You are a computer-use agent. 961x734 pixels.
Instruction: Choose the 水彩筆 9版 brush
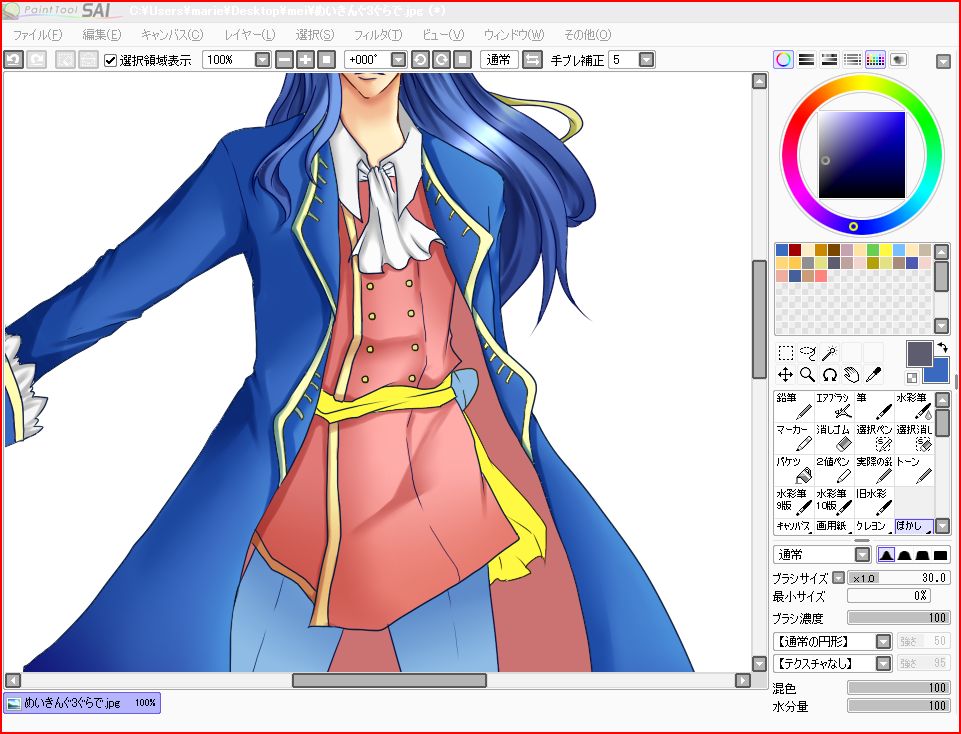[794, 502]
